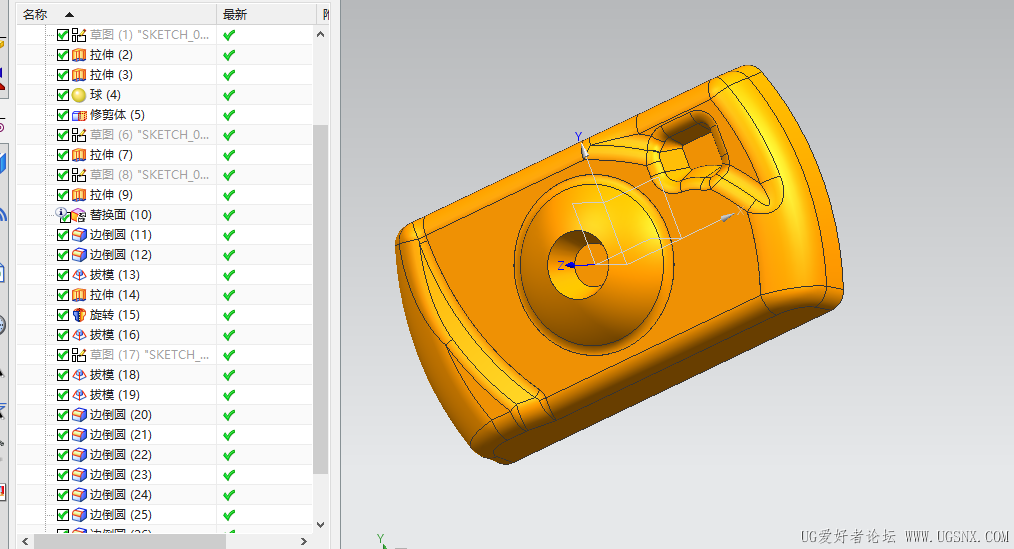Click the draft icon of 拔模 (13)
The width and height of the screenshot is (1014, 549).
coord(79,275)
